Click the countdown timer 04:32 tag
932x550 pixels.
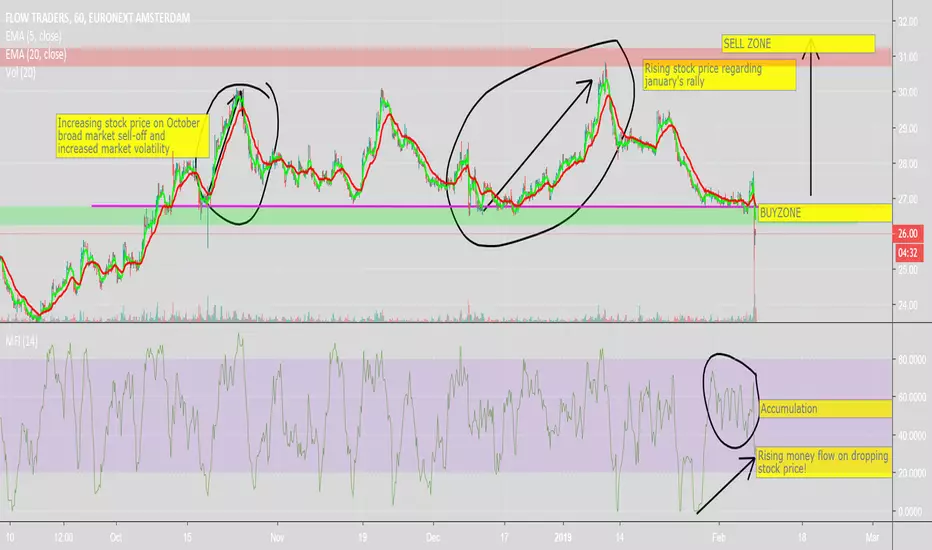tap(908, 253)
